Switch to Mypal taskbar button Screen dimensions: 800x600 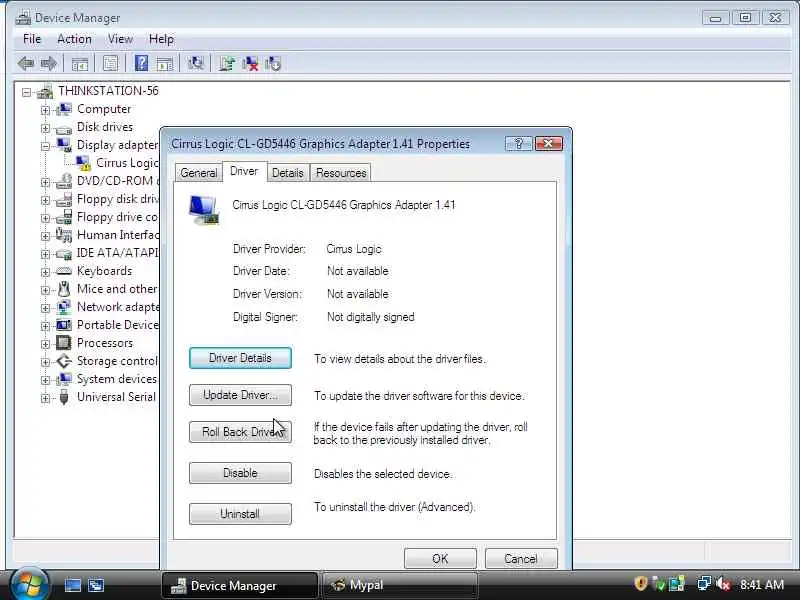(400, 585)
